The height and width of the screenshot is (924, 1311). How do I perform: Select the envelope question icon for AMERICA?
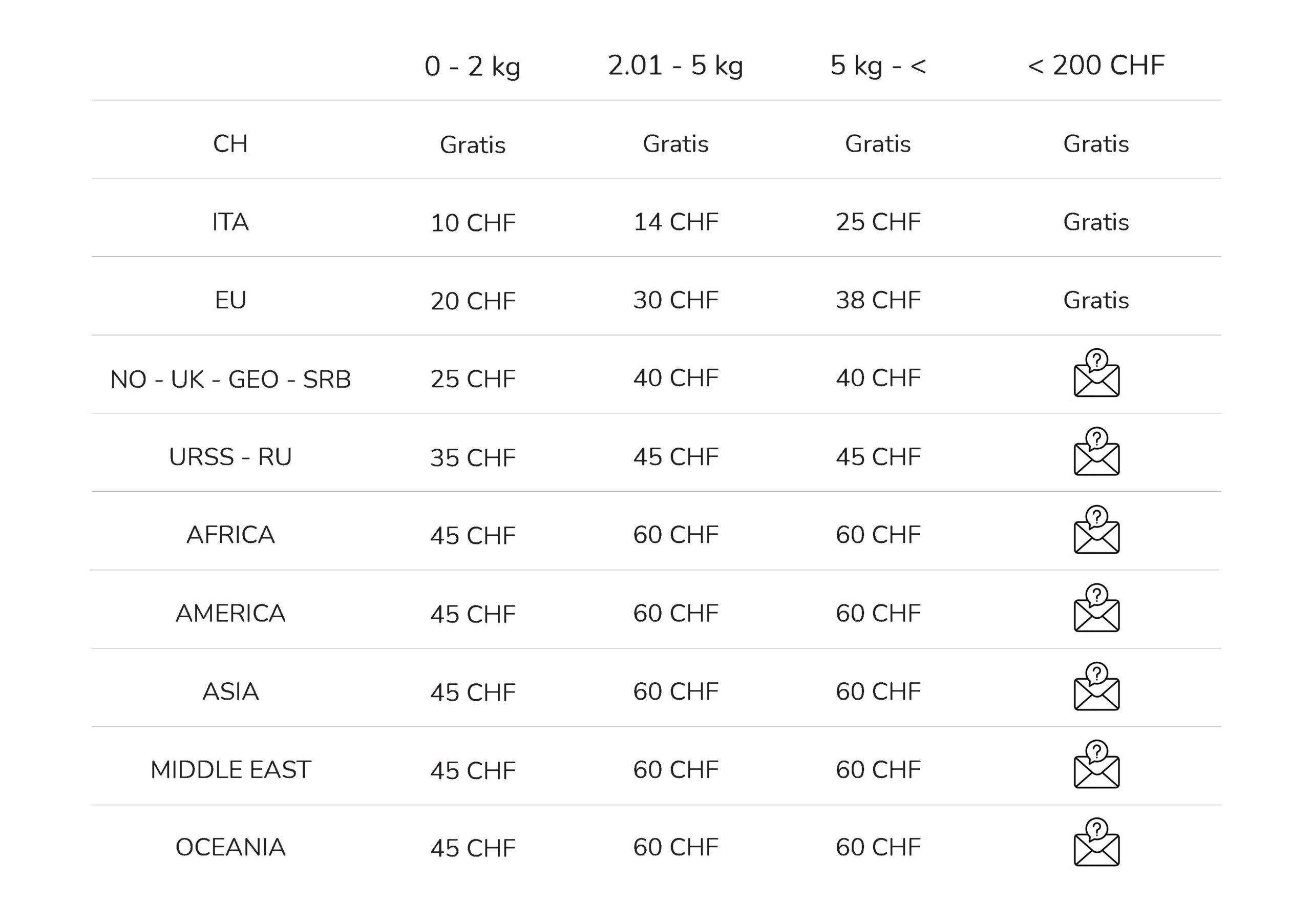click(x=1096, y=607)
